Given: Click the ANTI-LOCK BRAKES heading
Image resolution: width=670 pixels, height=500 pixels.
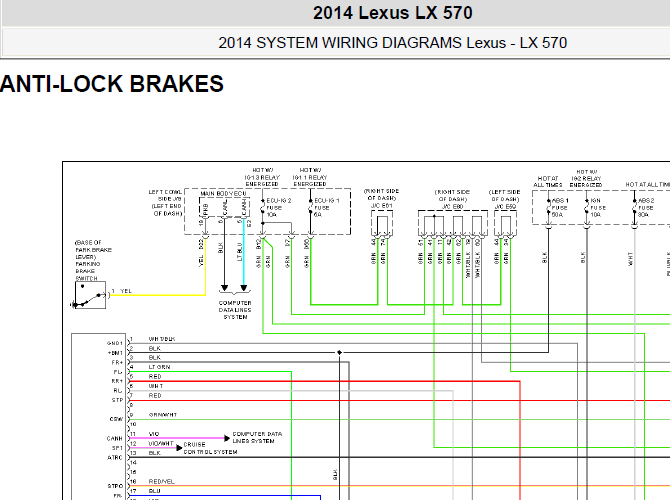Looking at the screenshot, I should [x=112, y=84].
